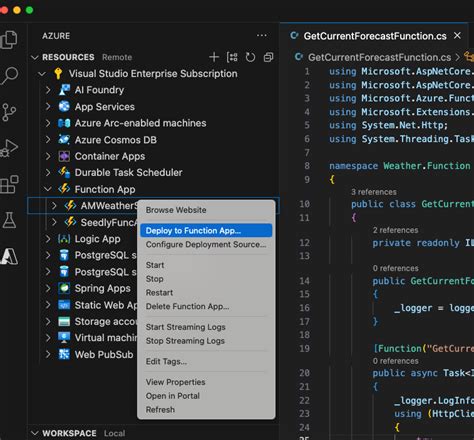This screenshot has height=440, width=474.
Task: Expand the AMWeather function app chevron
Action: click(x=54, y=205)
